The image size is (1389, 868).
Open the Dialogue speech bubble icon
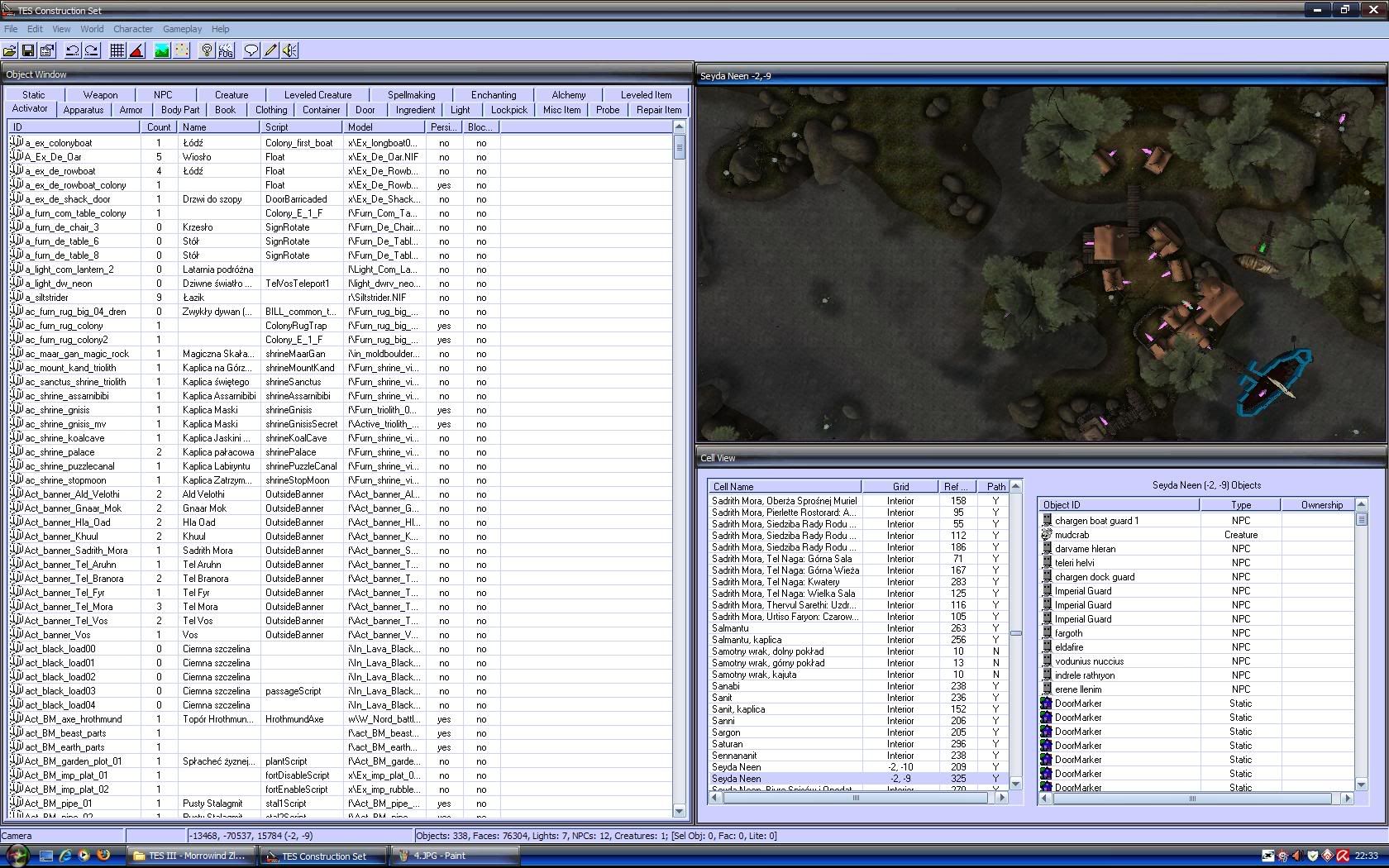pos(251,50)
